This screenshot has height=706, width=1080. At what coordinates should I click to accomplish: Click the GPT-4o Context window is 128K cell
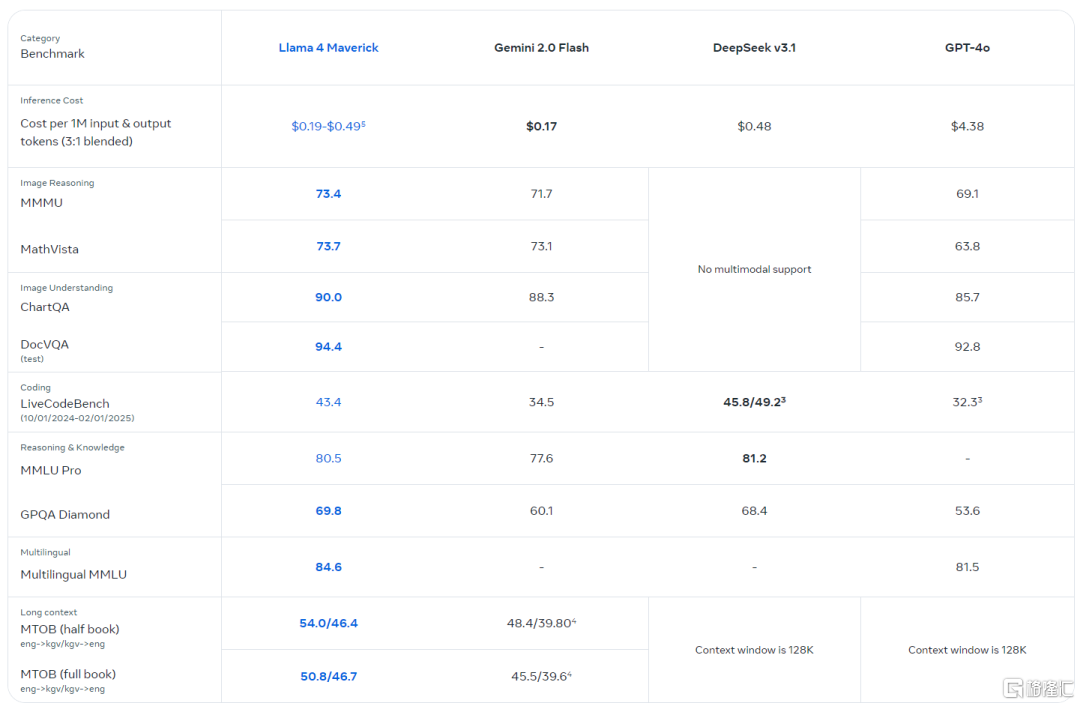[967, 650]
